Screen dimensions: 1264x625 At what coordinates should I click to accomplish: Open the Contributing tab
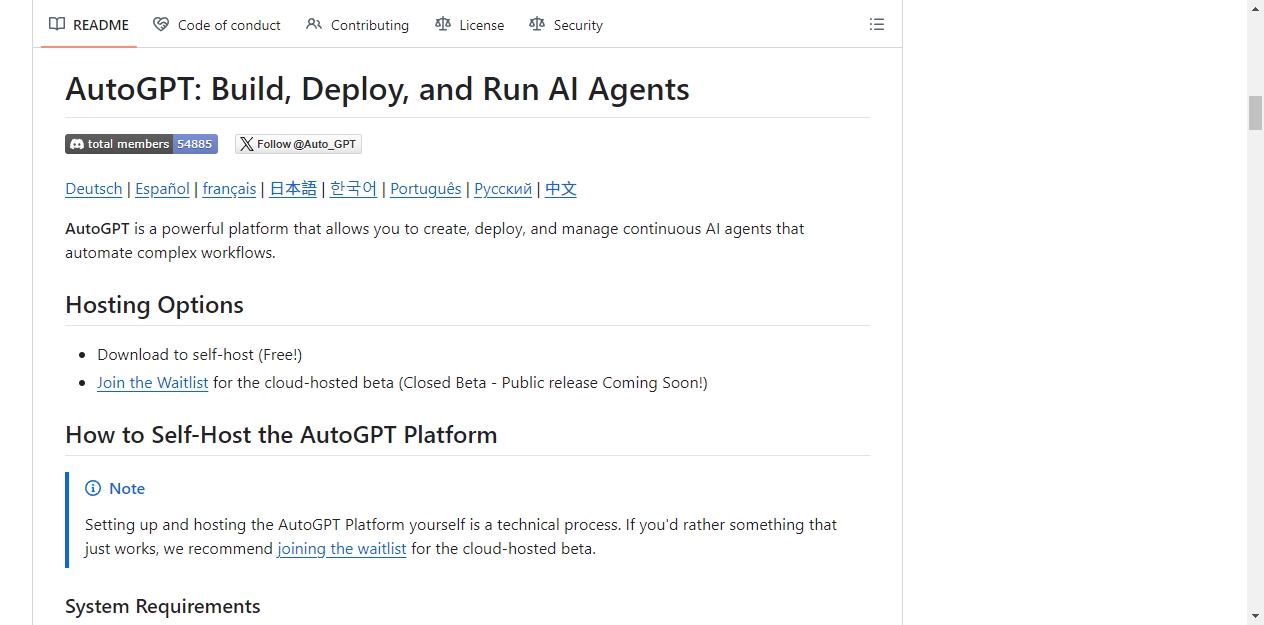click(358, 25)
